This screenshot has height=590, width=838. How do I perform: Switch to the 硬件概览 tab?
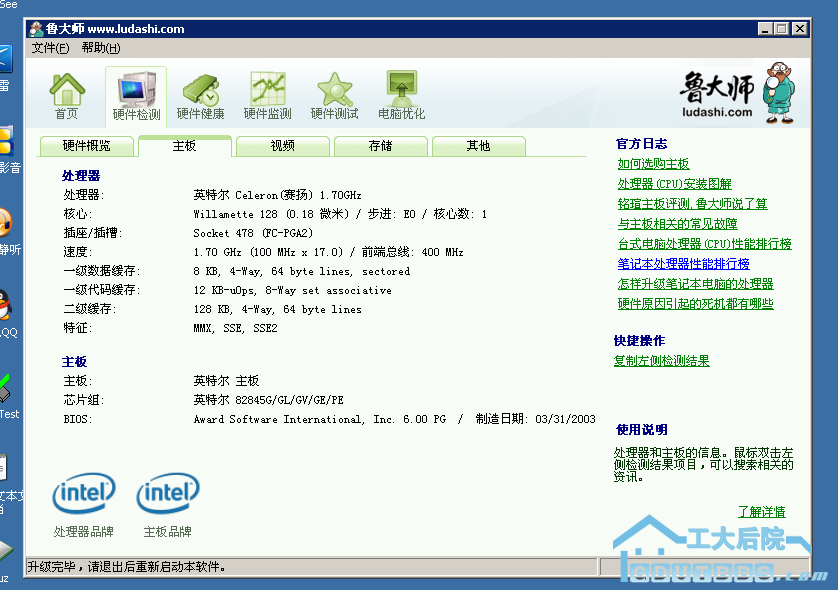[87, 146]
